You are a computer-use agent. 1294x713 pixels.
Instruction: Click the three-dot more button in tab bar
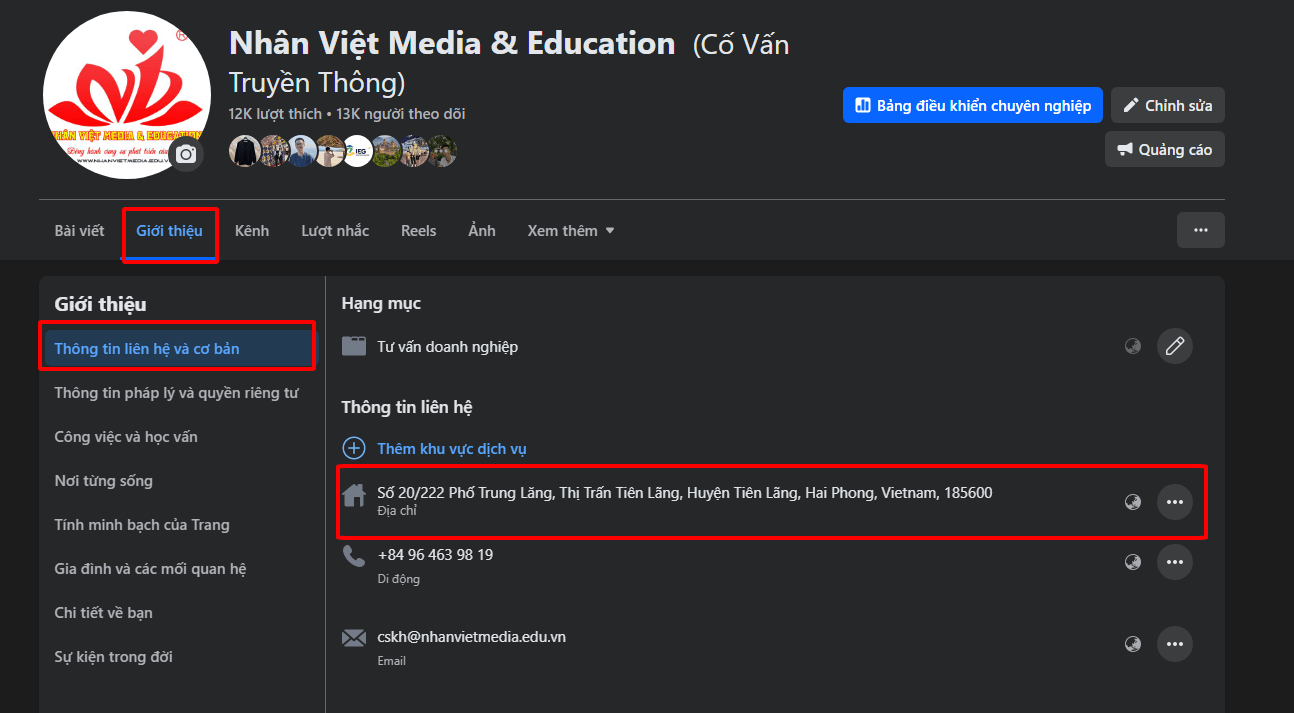[1201, 230]
